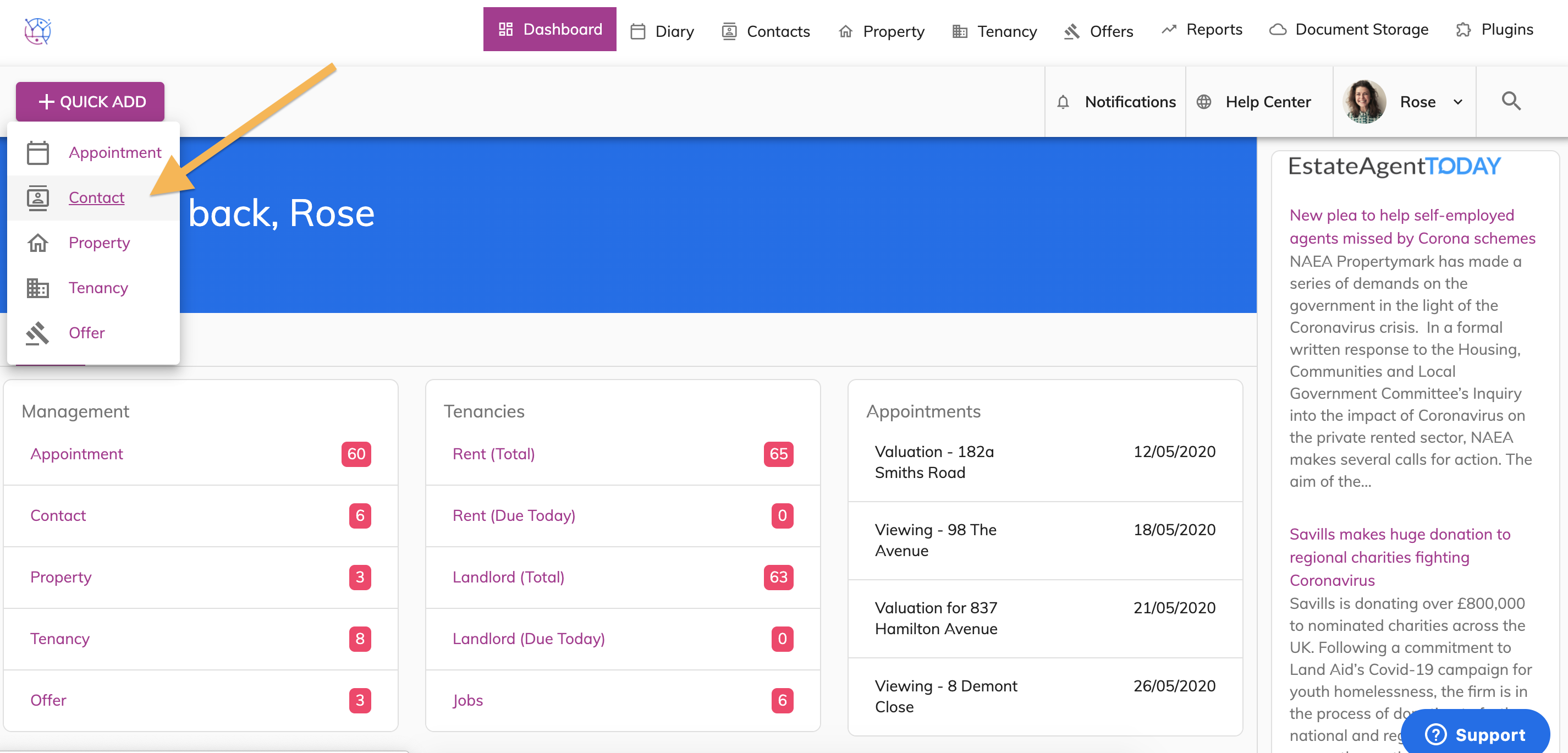Click Rose's profile avatar photo
Viewport: 1568px width, 753px height.
pyautogui.click(x=1363, y=102)
